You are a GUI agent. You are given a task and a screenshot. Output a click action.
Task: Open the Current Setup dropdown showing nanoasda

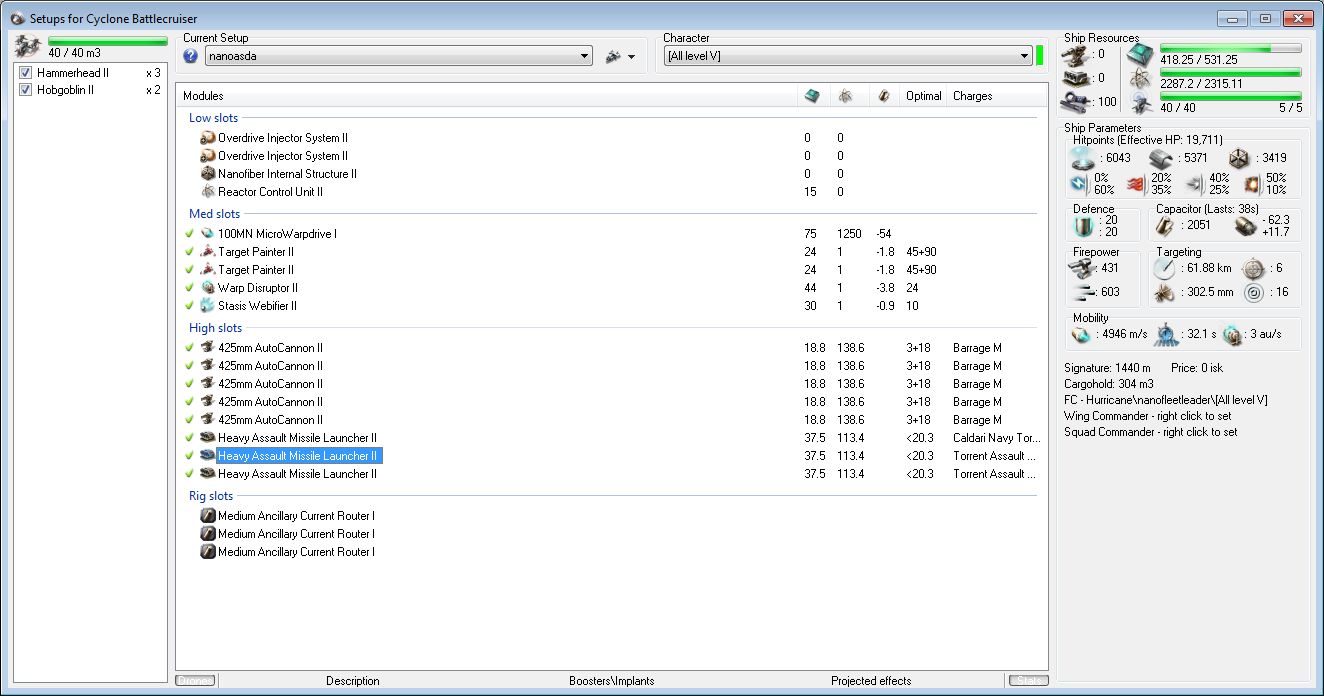[x=398, y=56]
